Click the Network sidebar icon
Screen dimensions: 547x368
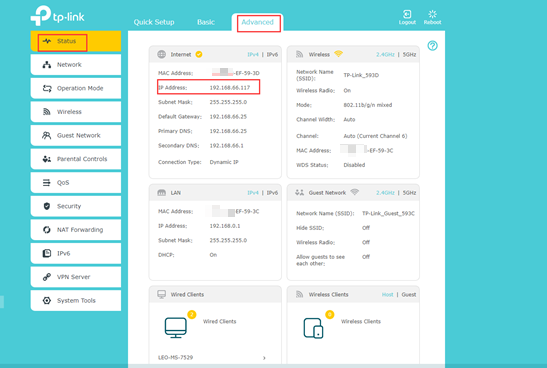click(x=47, y=65)
